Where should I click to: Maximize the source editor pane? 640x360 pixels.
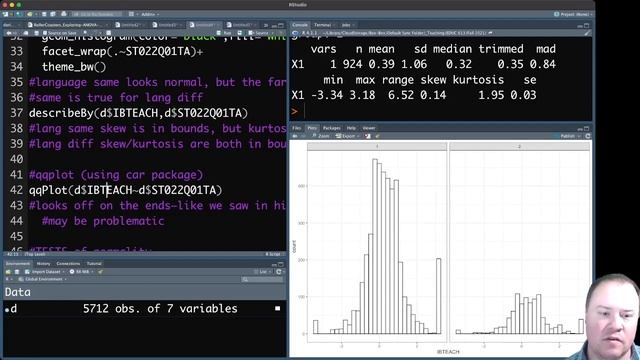point(281,25)
